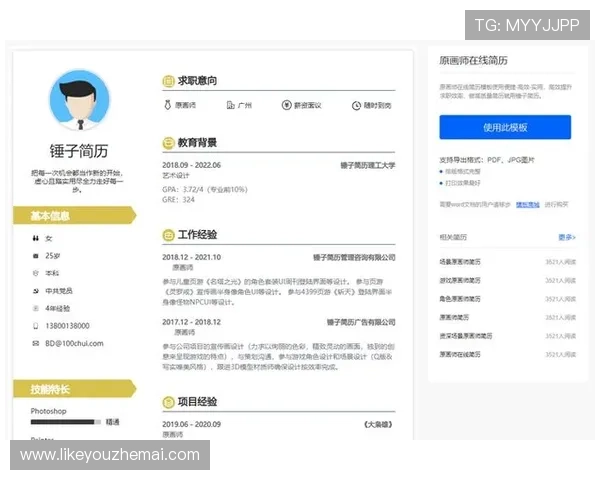Click the 艺术设计 major text
This screenshot has width=600, height=480.
point(176,176)
